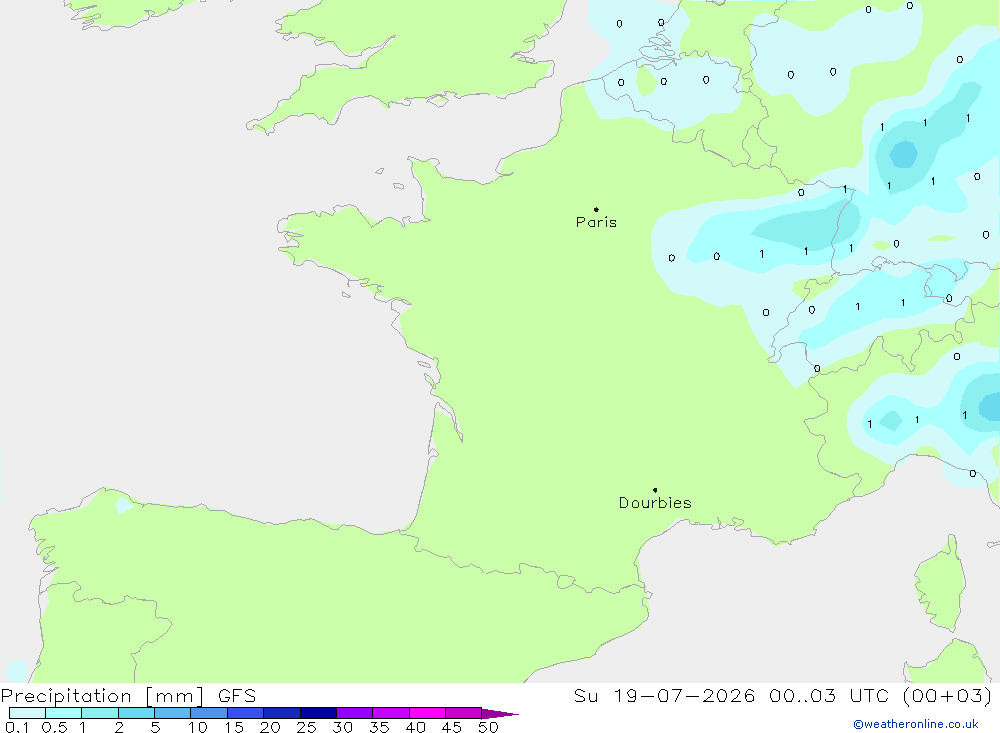This screenshot has width=1000, height=733.
Task: Click the 00..03 UTC (00+03) time text
Action: point(881,696)
